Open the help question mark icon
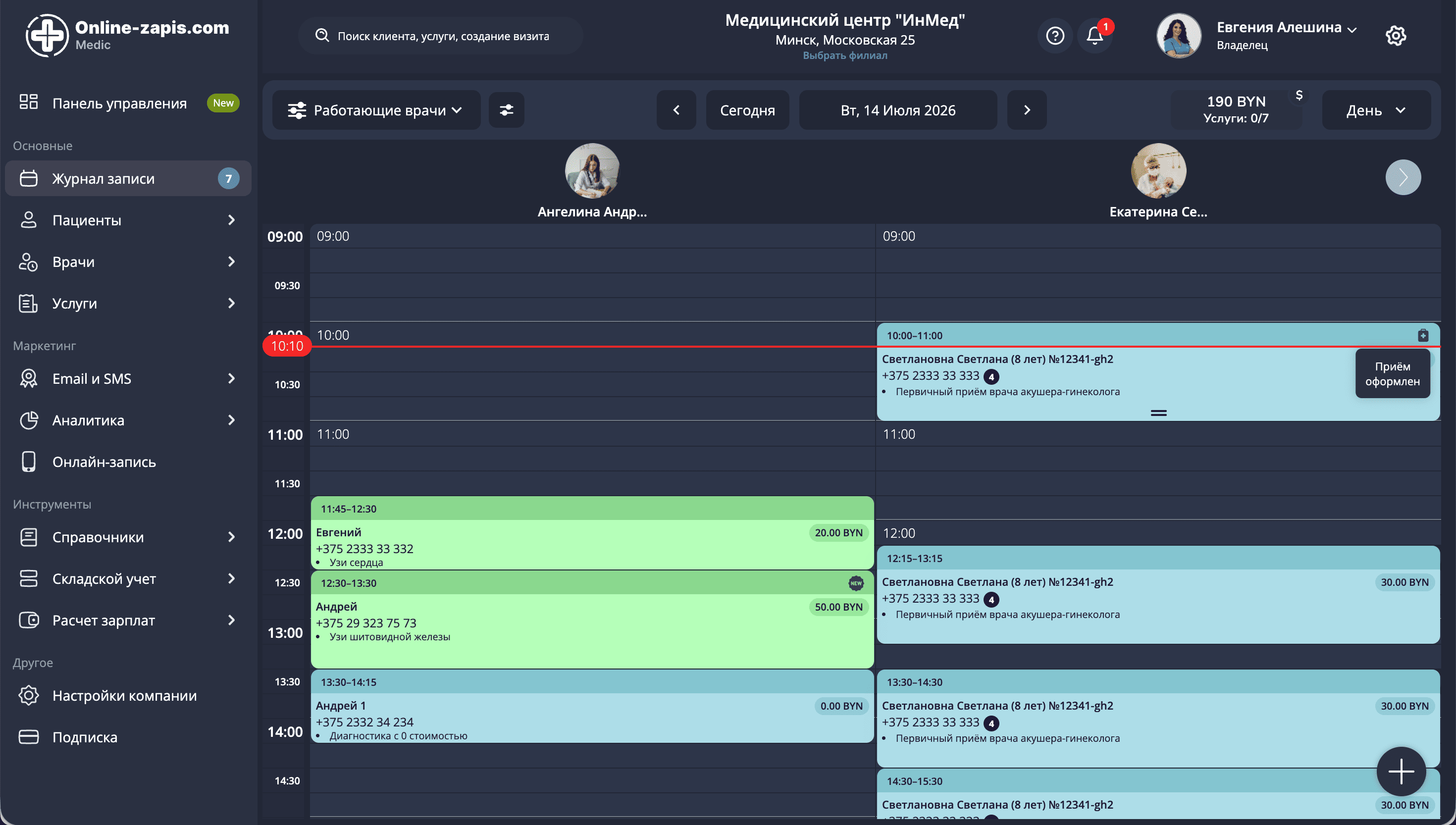 coord(1055,36)
